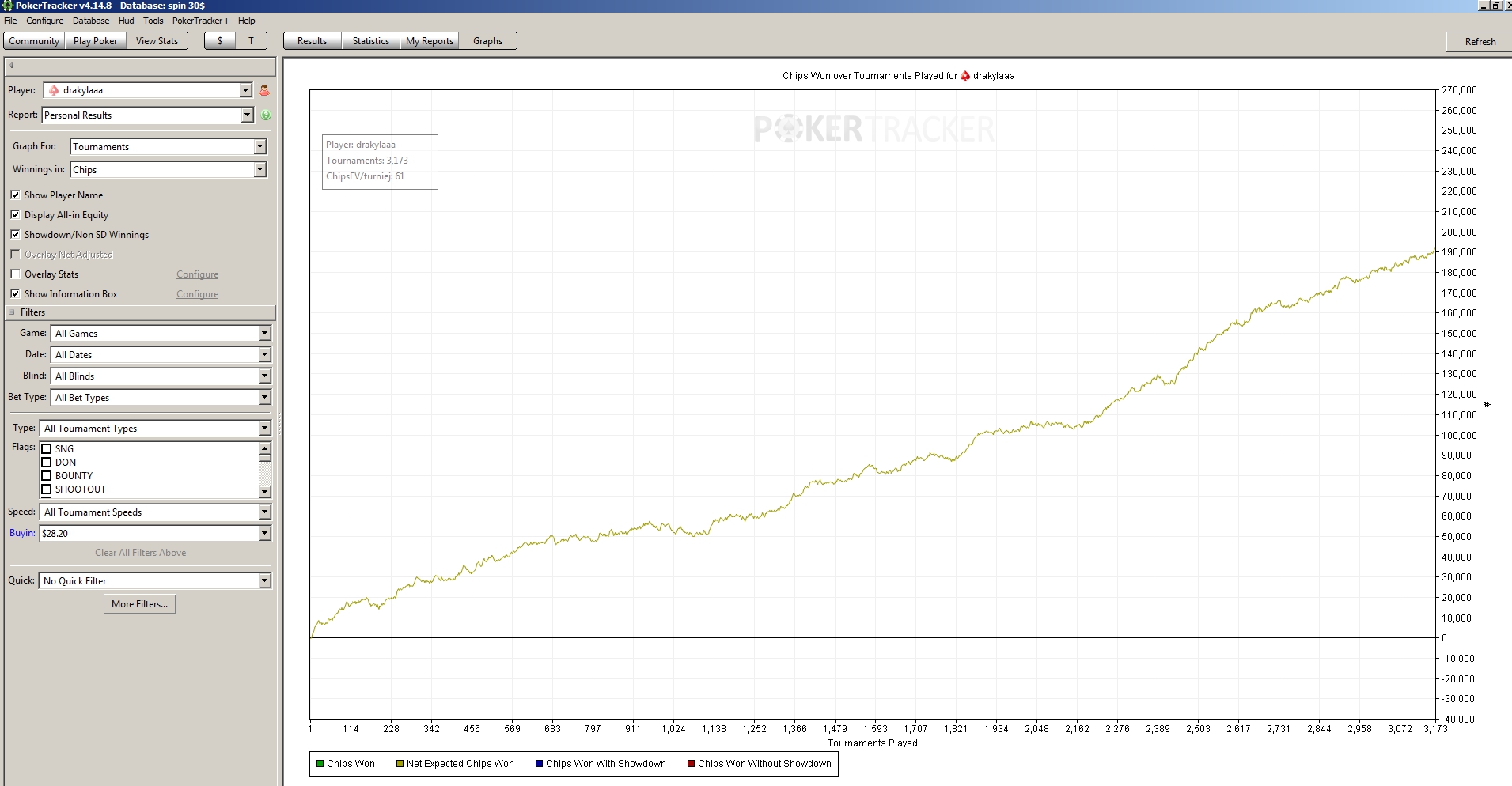Viewport: 1512px width, 786px height.
Task: Select the T tournaments toggle
Action: coord(252,41)
